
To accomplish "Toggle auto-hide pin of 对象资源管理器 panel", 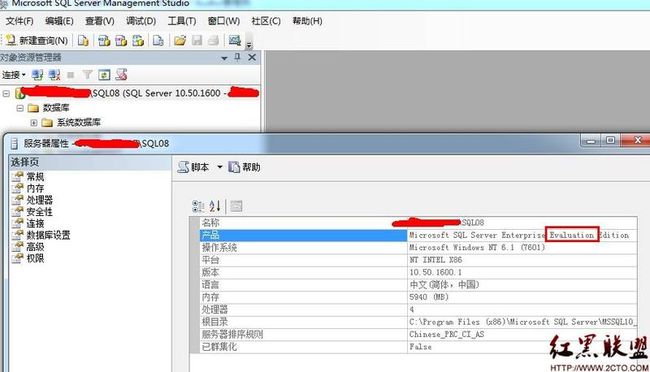I will coord(238,57).
